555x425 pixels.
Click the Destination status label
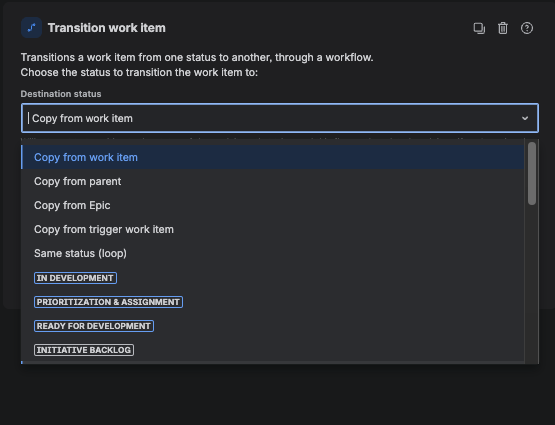pyautogui.click(x=61, y=94)
